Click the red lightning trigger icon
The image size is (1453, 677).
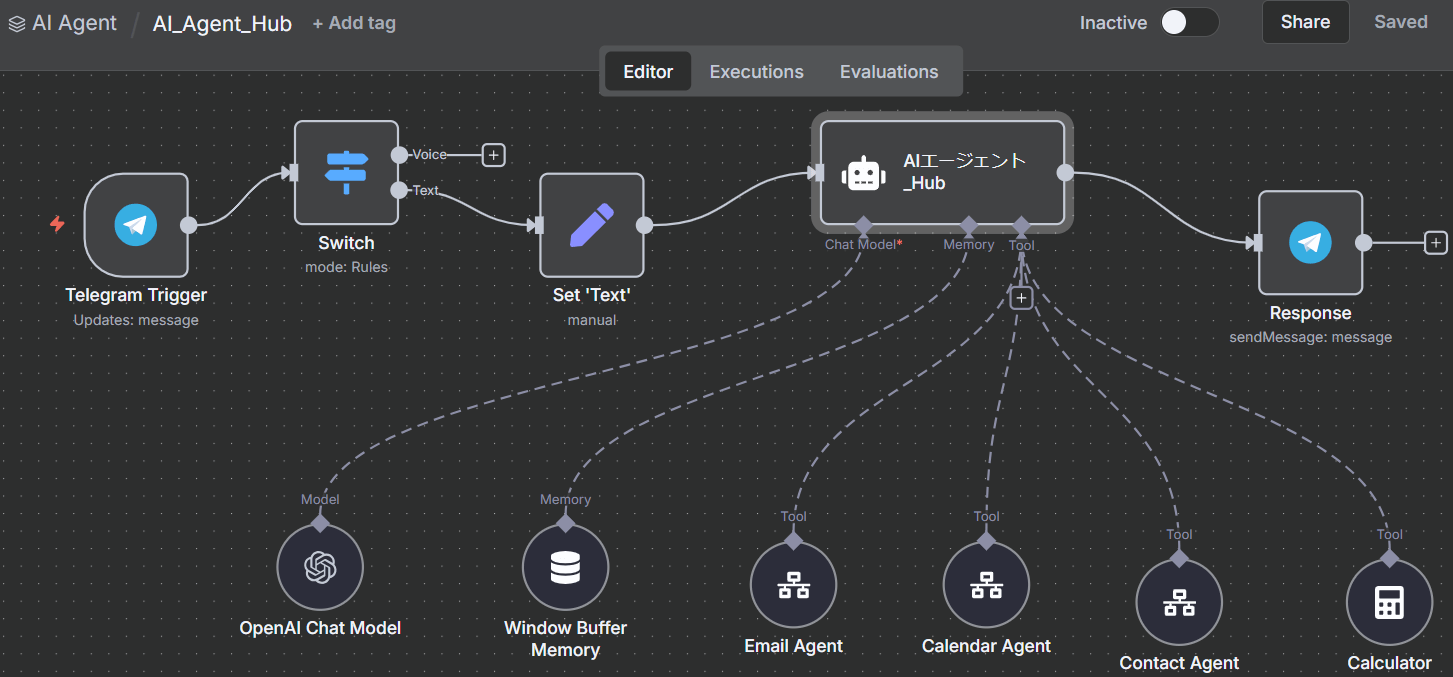tap(58, 225)
